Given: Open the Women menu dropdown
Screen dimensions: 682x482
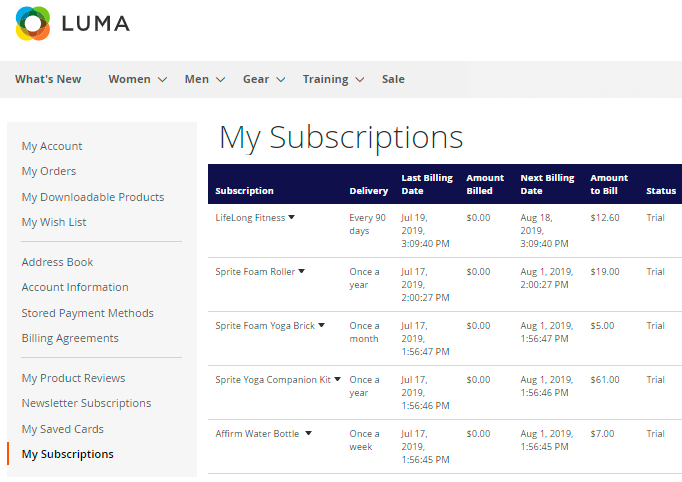Looking at the screenshot, I should (137, 79).
